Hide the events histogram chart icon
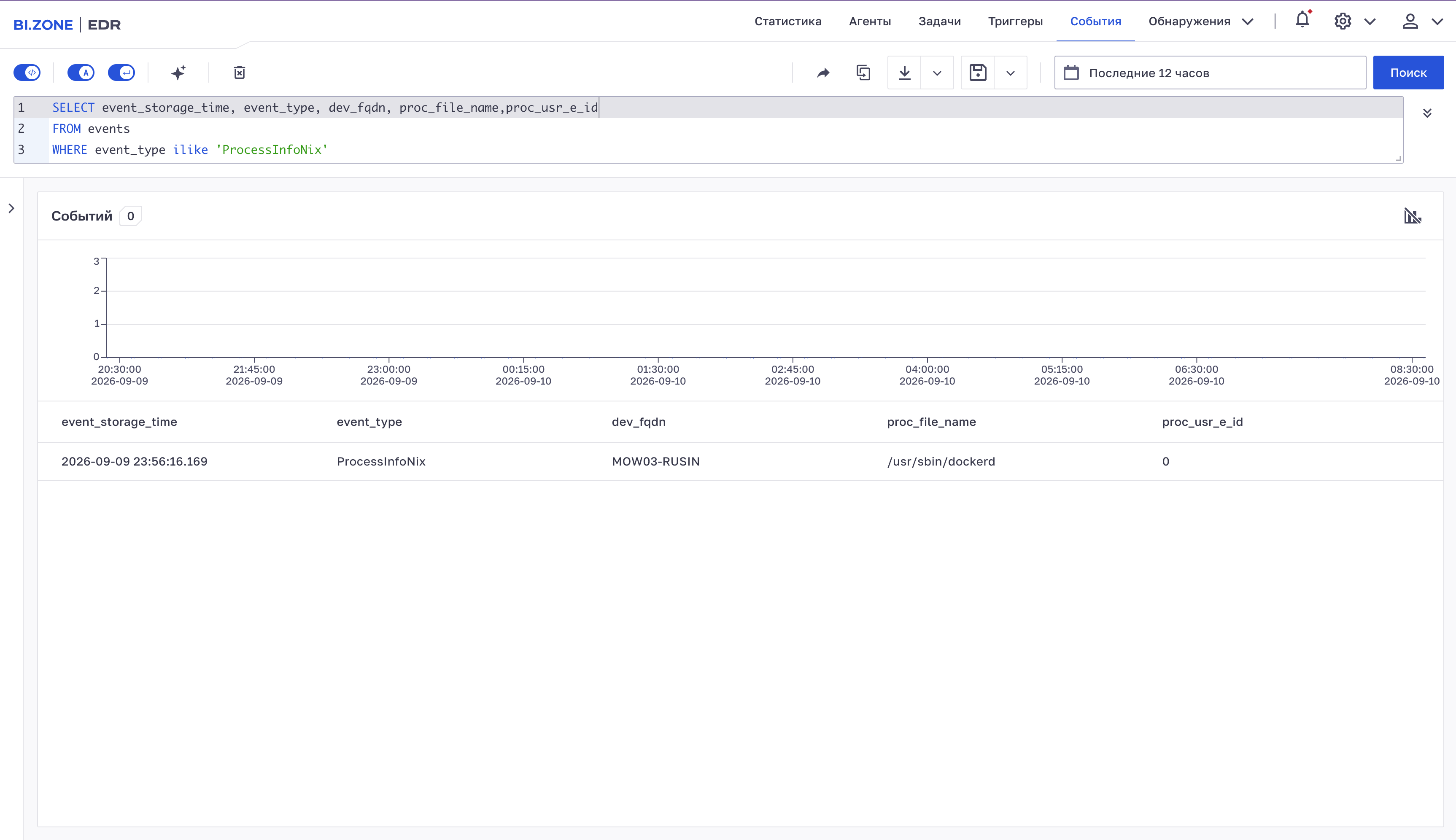 (x=1412, y=216)
